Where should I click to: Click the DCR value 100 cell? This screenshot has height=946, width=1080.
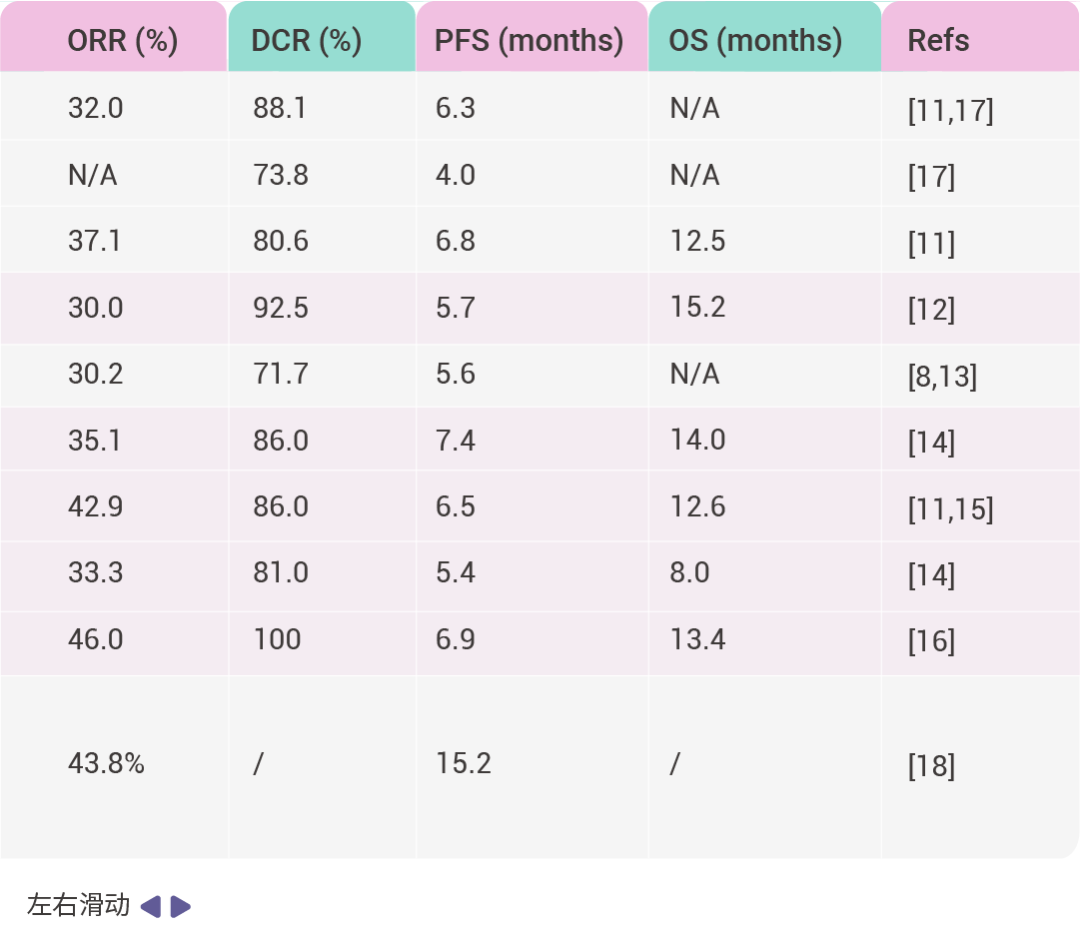(276, 639)
